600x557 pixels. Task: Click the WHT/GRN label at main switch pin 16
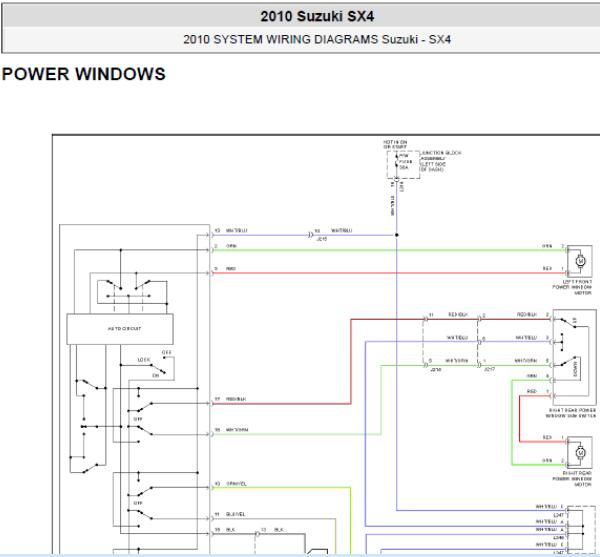[x=237, y=430]
